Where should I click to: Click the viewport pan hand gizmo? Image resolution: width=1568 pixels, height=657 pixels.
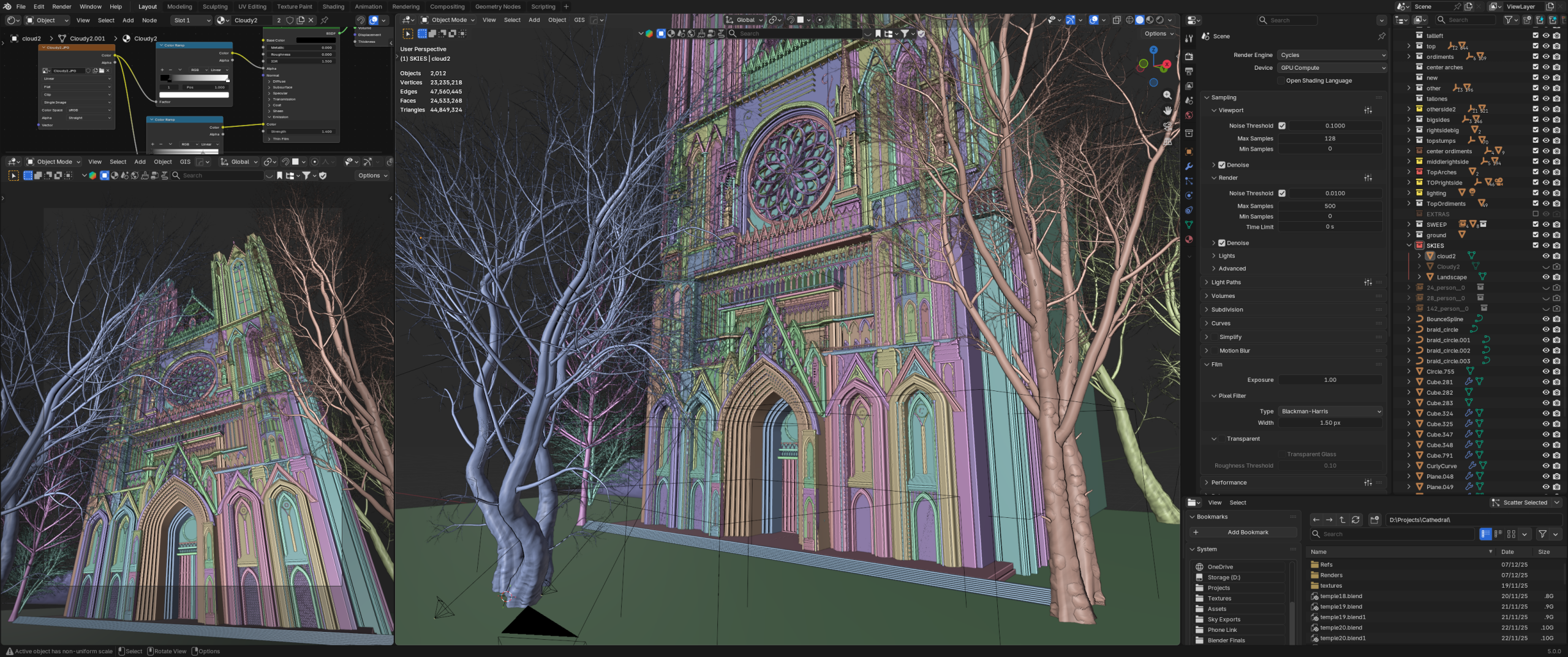pos(1167,110)
